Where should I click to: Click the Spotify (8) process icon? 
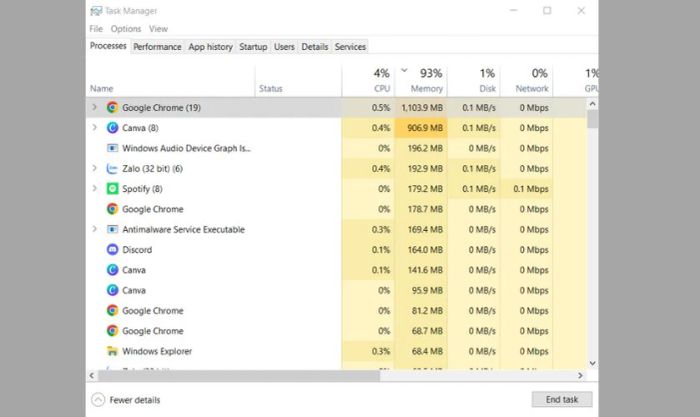pyautogui.click(x=112, y=189)
